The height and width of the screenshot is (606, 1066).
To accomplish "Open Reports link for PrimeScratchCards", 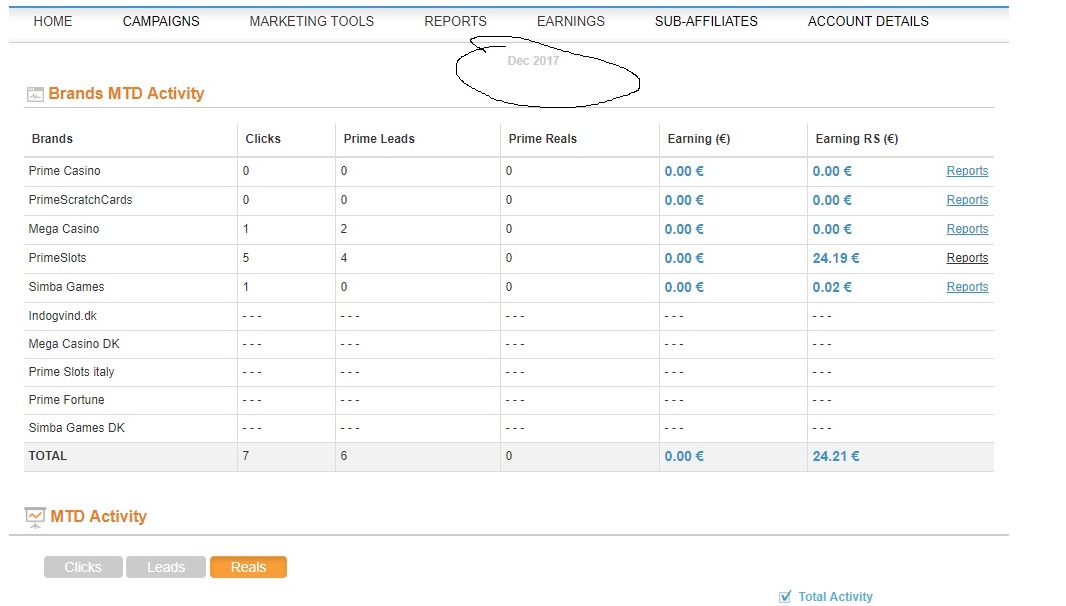I will pyautogui.click(x=967, y=200).
